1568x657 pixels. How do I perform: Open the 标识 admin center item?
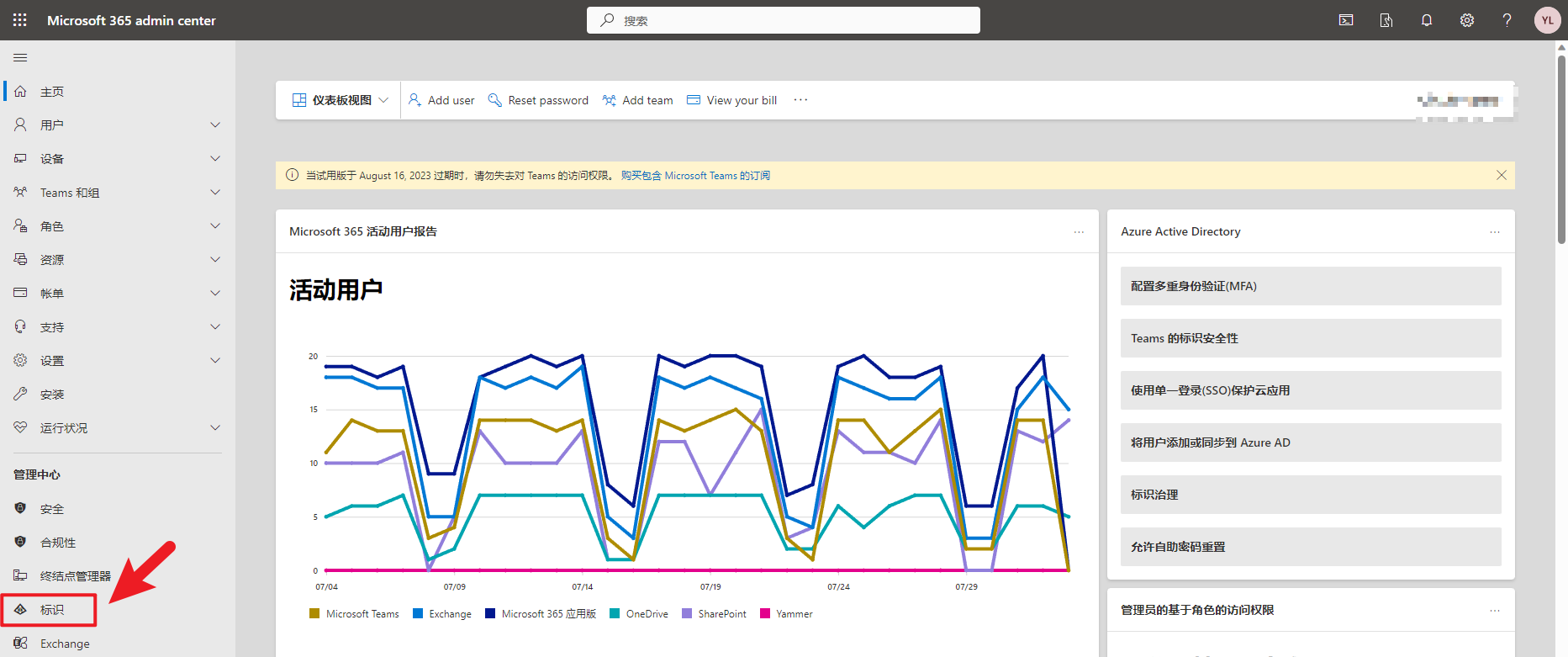point(50,610)
